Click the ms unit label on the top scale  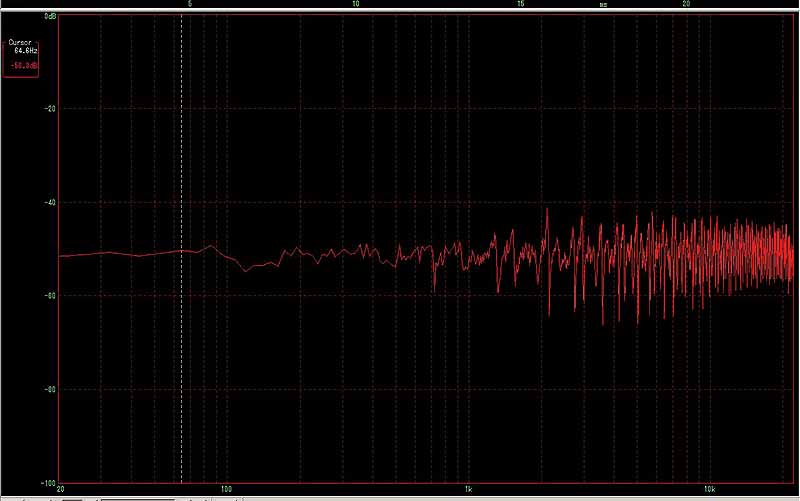coord(603,4)
